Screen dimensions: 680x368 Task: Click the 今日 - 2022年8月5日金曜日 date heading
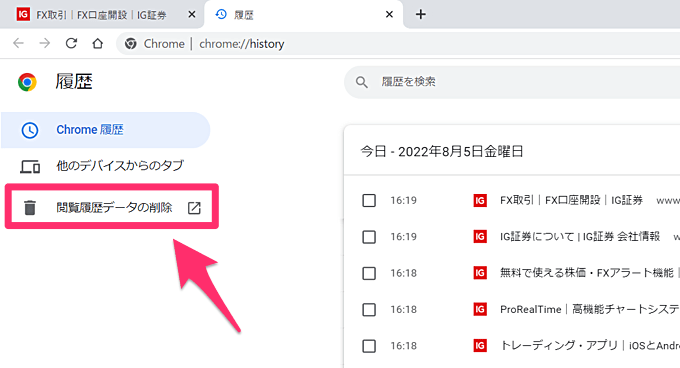point(442,152)
